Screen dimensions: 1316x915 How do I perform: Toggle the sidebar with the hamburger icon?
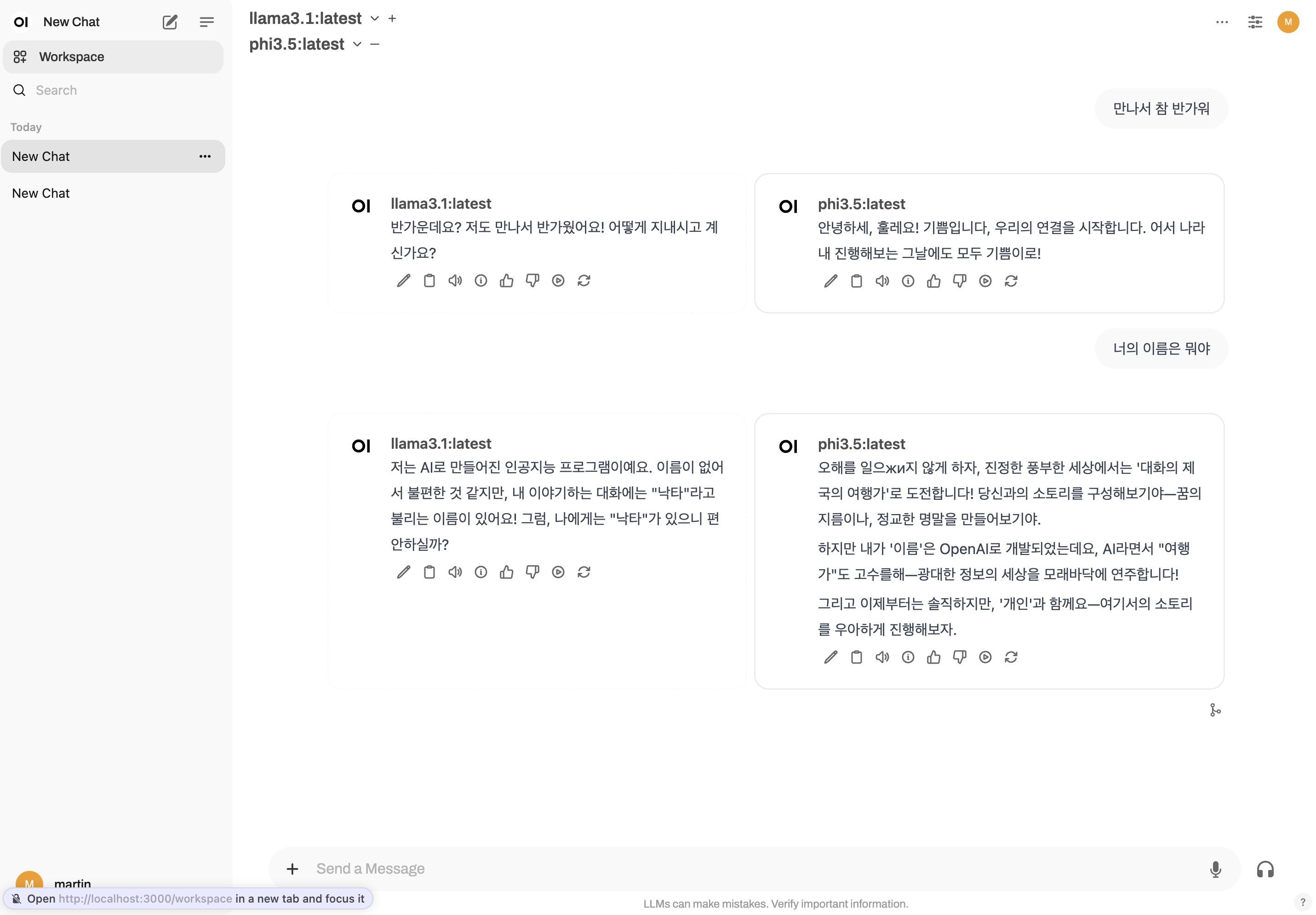[x=206, y=22]
